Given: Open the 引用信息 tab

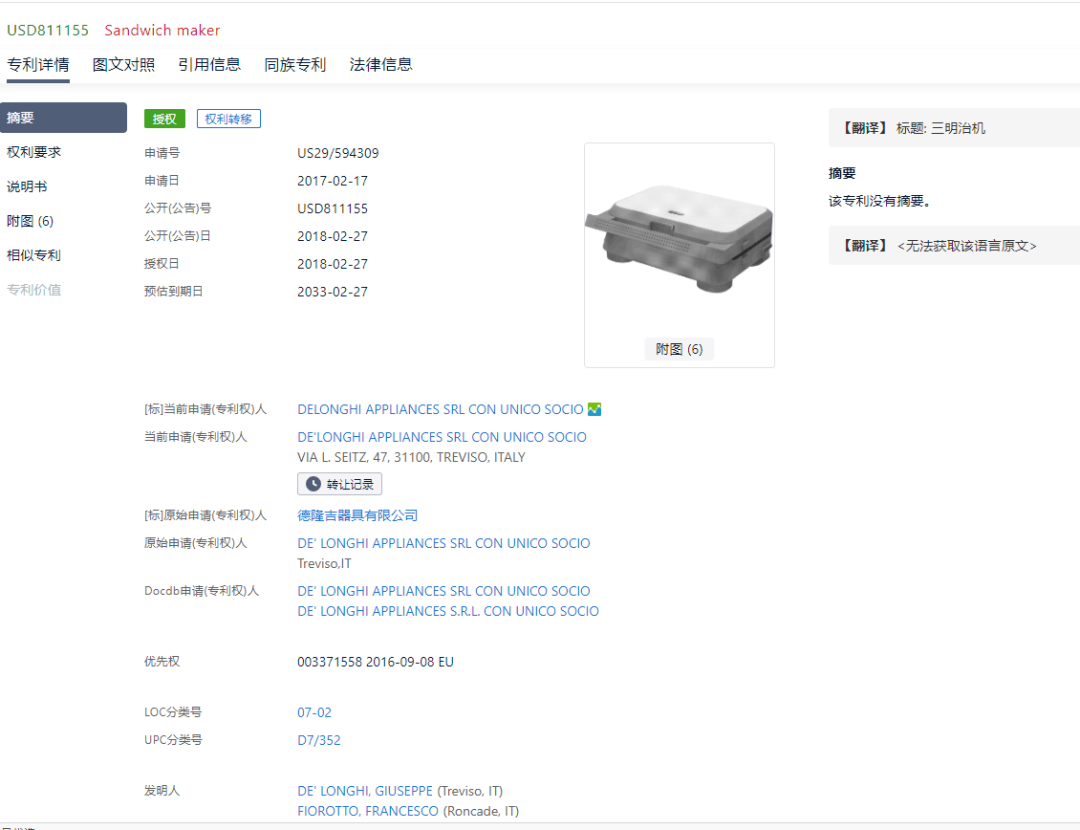Looking at the screenshot, I should coord(209,65).
